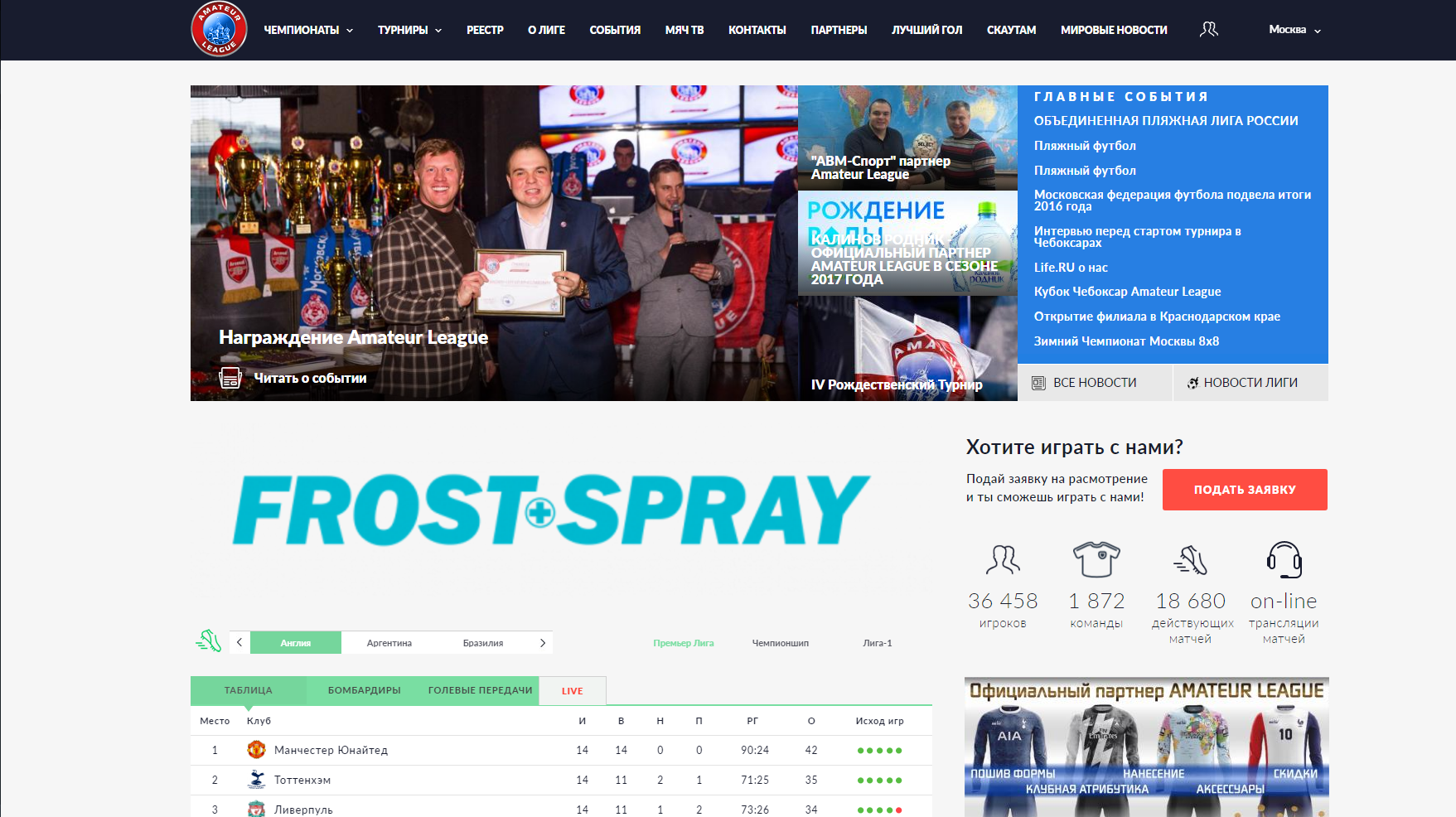This screenshot has height=817, width=1456.
Task: Click the headset icon above on-line
Action: point(1284,559)
